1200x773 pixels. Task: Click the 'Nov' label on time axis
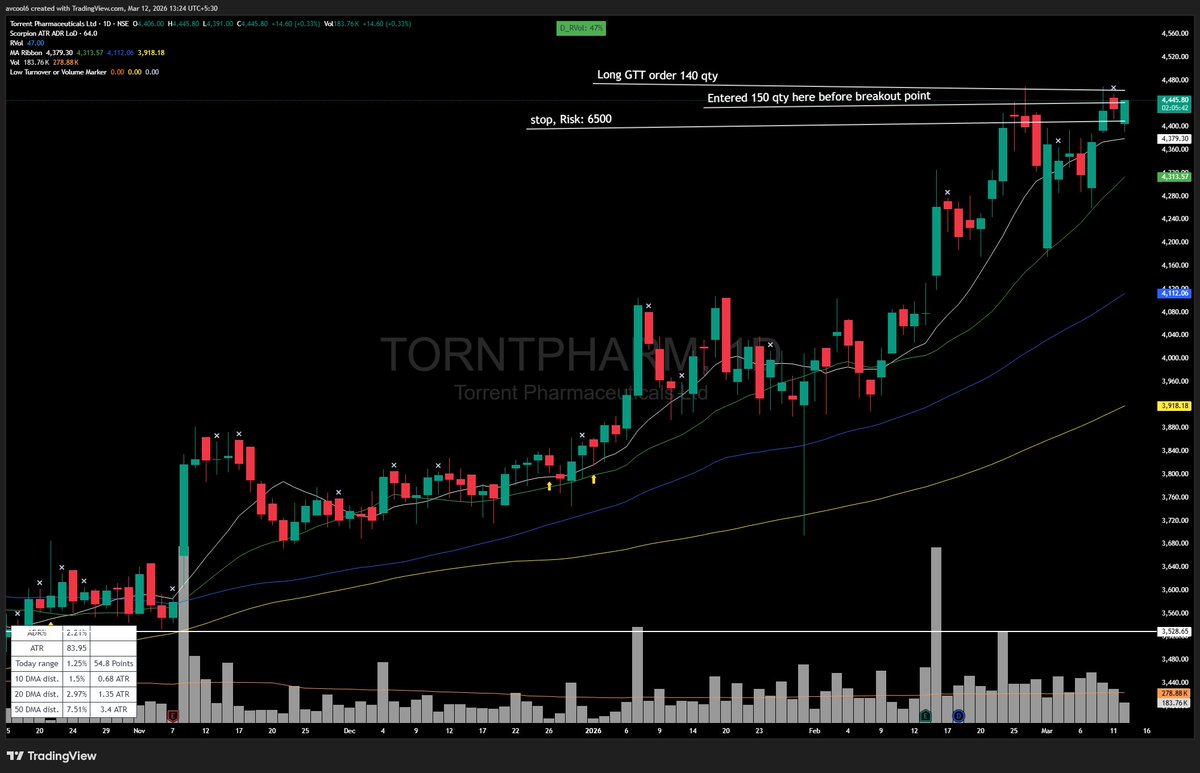tap(139, 731)
